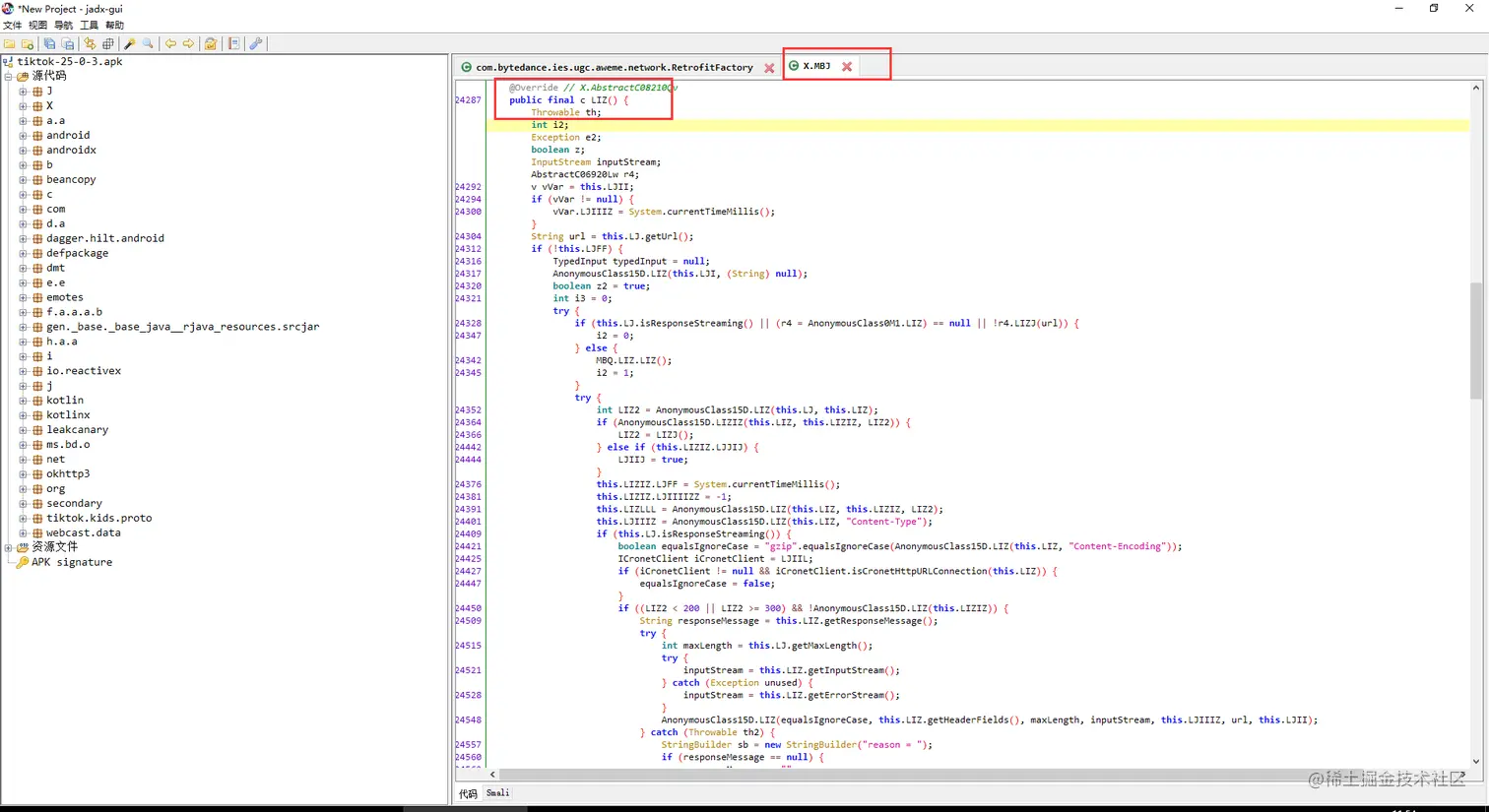Expand the okhttp3 package node
Screen dimensions: 1489x812
coord(23,473)
